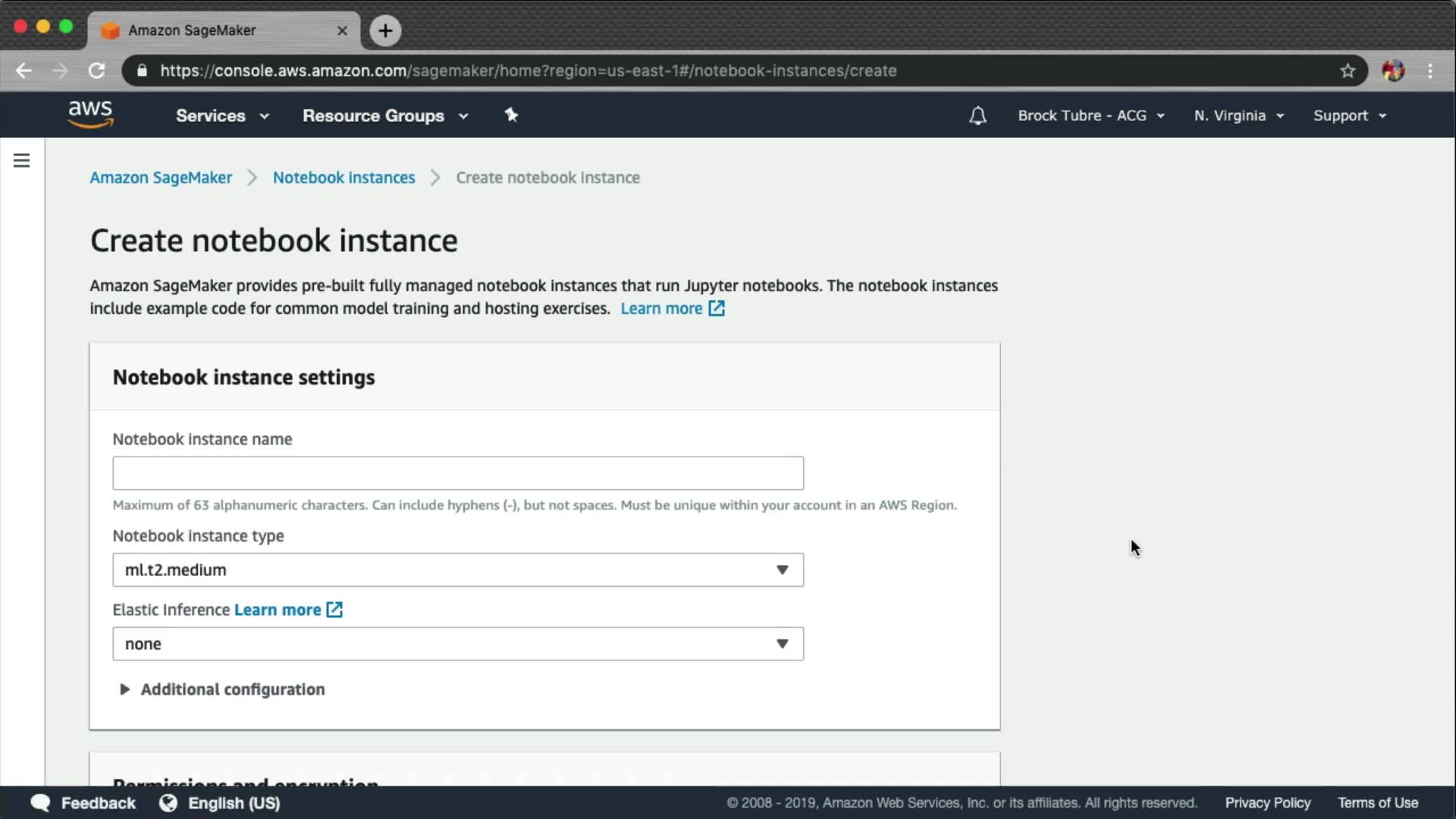Click the pin shortcuts icon in navbar
This screenshot has width=1456, height=819.
[511, 115]
